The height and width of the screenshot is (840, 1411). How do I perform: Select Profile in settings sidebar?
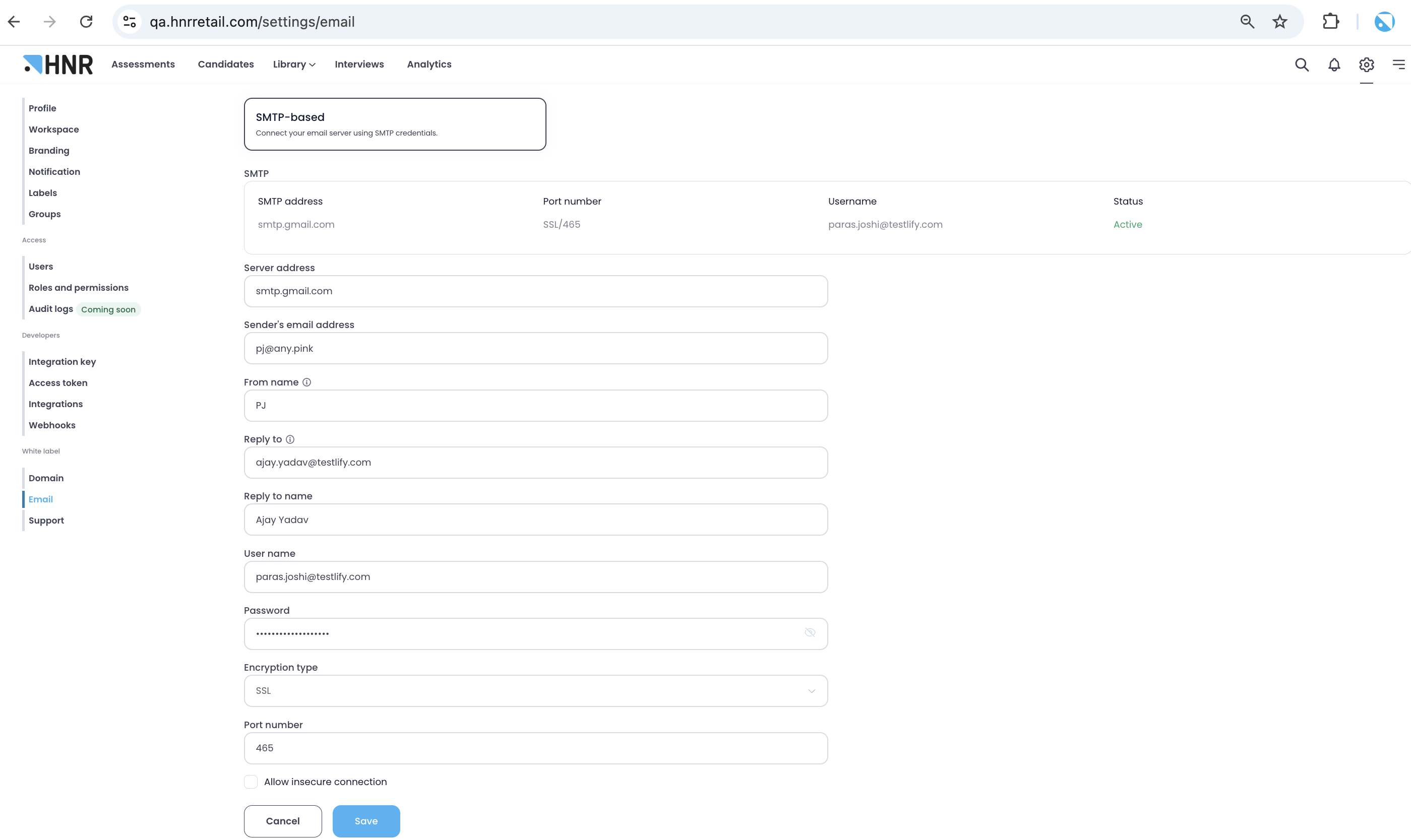(42, 108)
